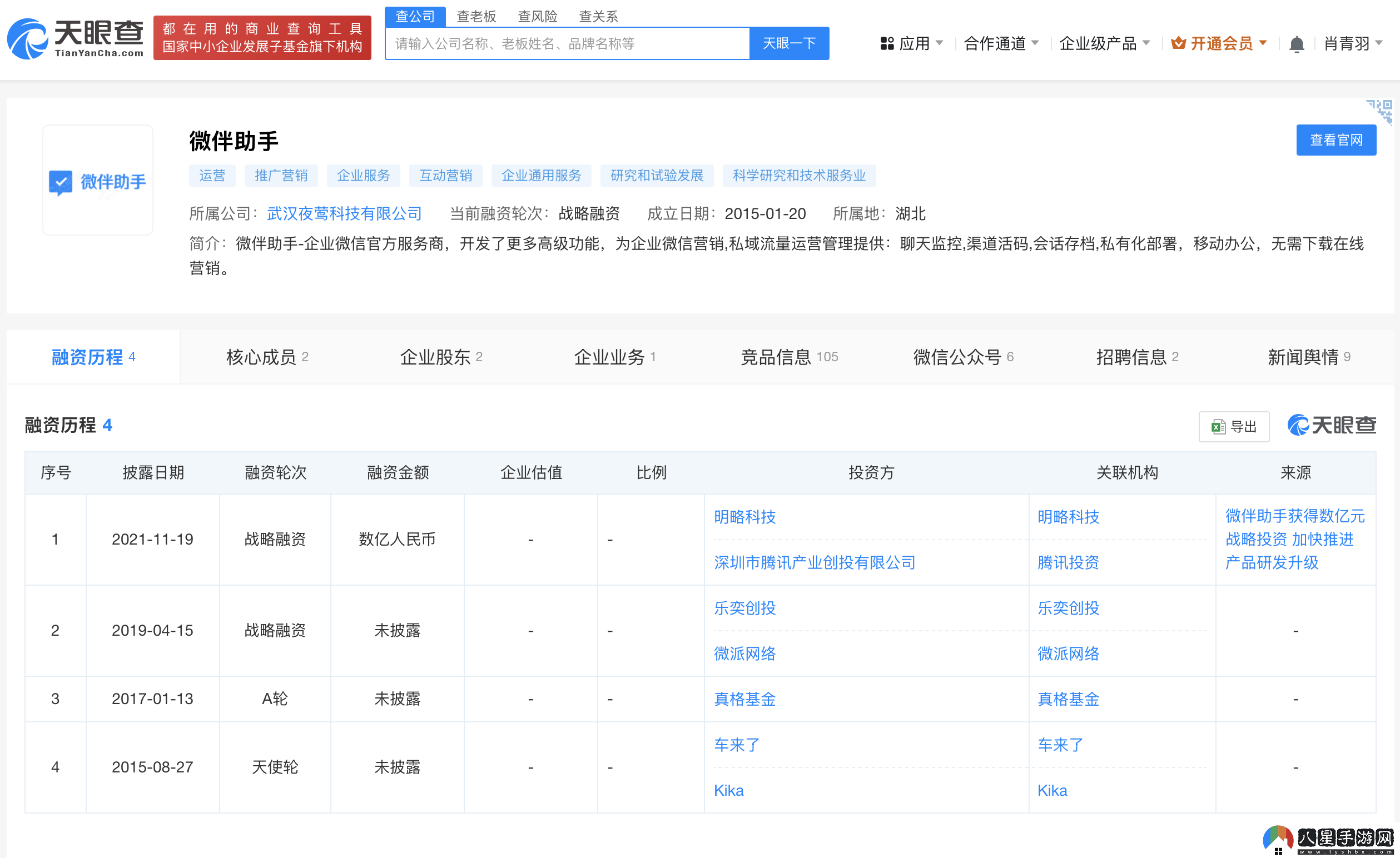1400x858 pixels.
Task: Open the news source link 微伴助手获得数亿元战略投资
Action: click(1295, 539)
